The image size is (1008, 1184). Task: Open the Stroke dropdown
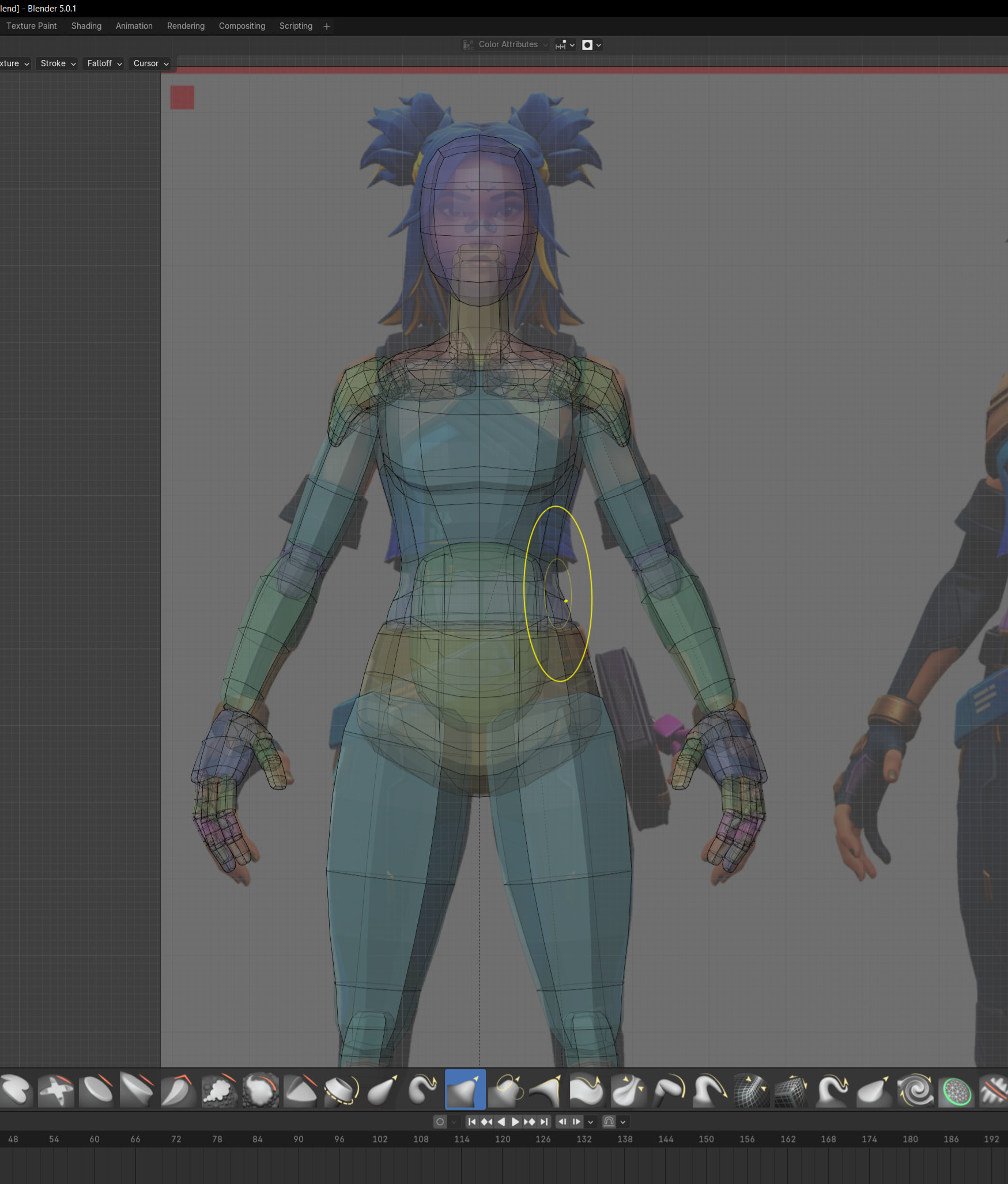pyautogui.click(x=58, y=63)
